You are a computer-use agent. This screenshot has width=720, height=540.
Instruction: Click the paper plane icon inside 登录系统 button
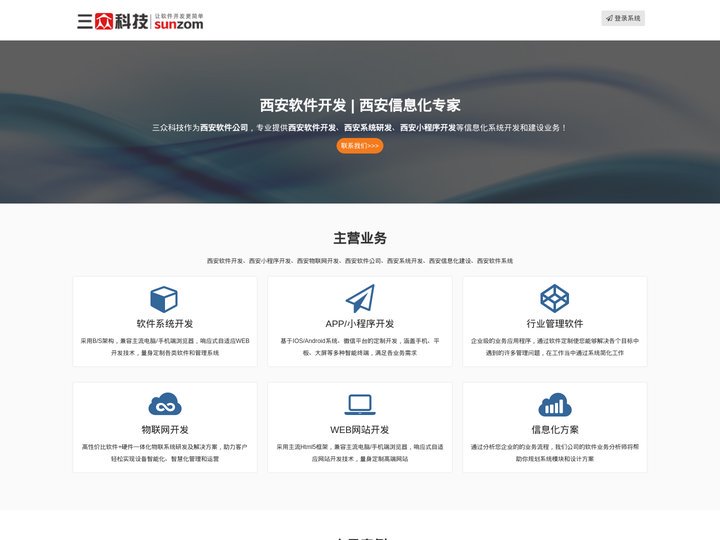(x=609, y=18)
